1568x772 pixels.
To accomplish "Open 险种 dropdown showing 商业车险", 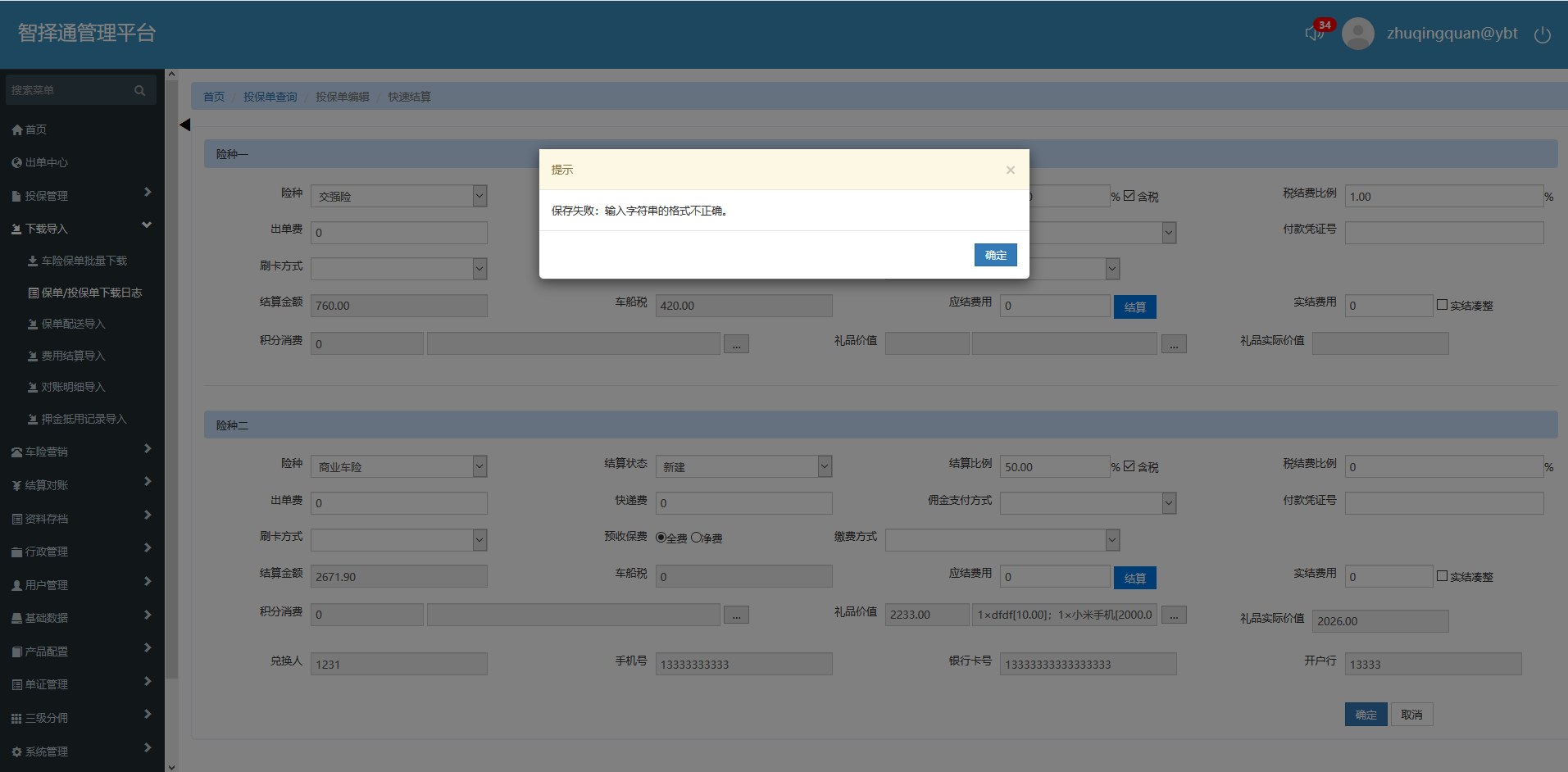I will pyautogui.click(x=399, y=467).
